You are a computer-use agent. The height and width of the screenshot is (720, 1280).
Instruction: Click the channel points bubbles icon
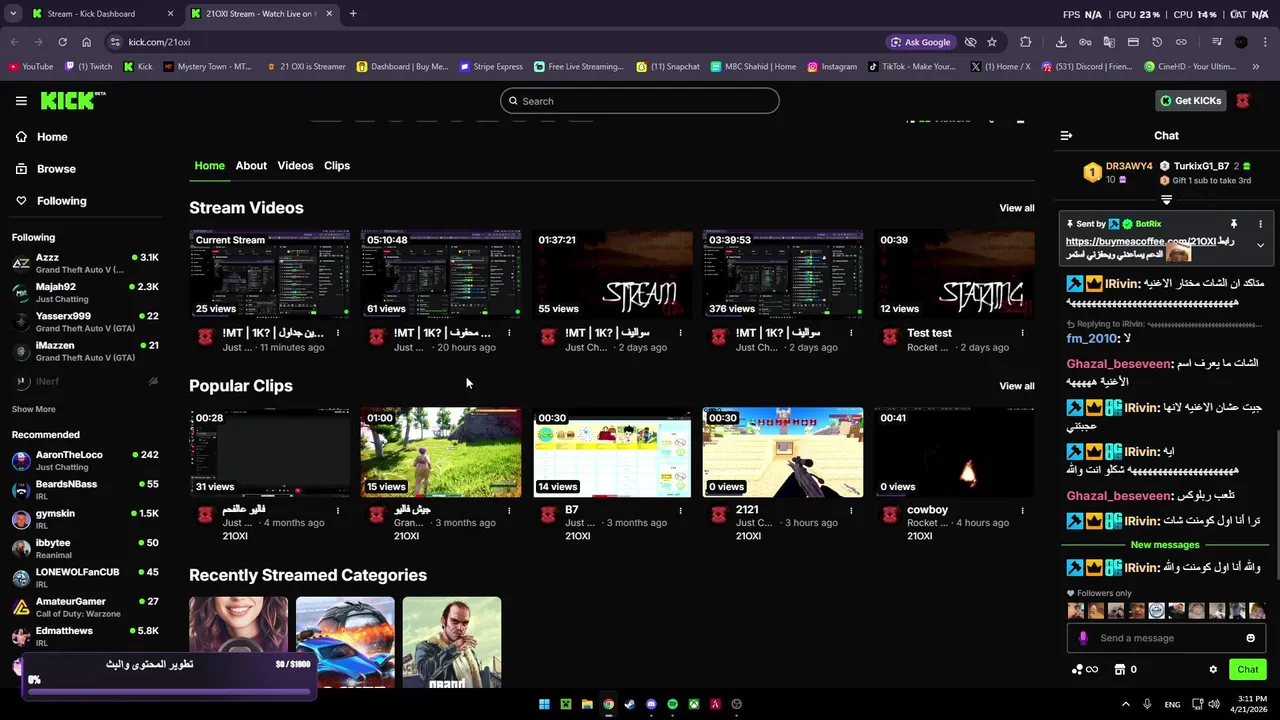(1077, 670)
